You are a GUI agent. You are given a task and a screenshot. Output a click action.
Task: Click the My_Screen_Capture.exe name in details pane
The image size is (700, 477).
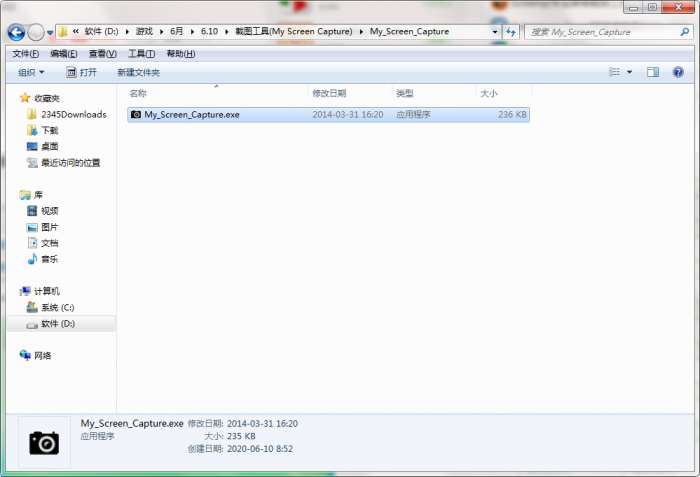[x=132, y=423]
